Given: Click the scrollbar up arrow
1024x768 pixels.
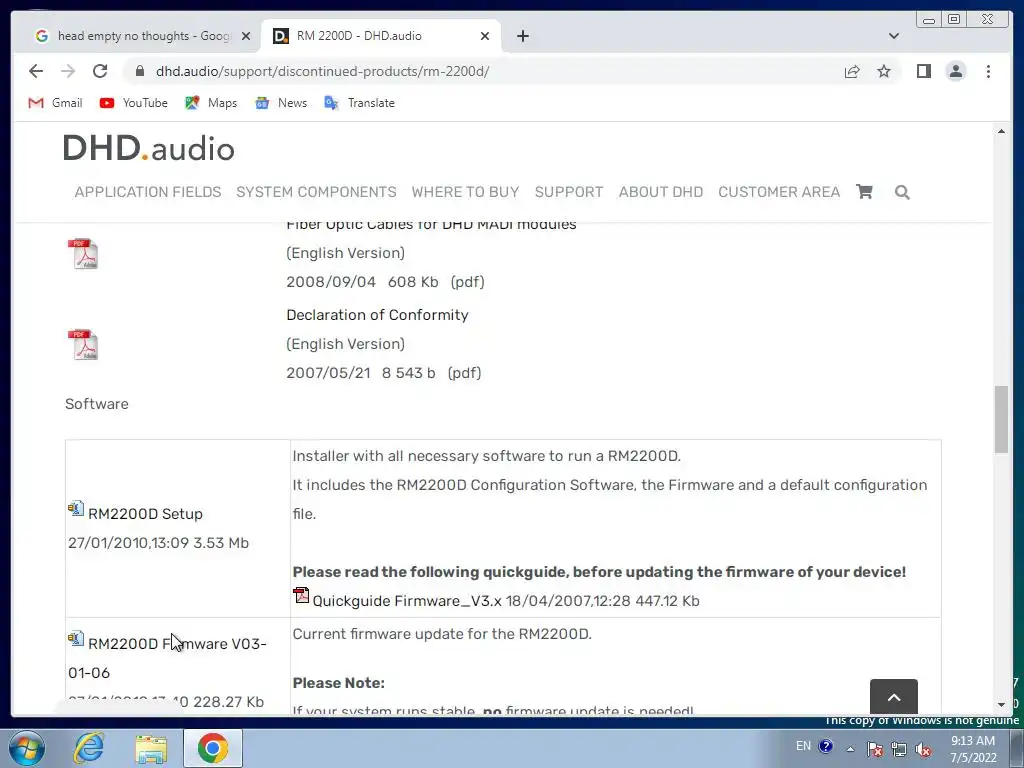Looking at the screenshot, I should (x=1001, y=132).
